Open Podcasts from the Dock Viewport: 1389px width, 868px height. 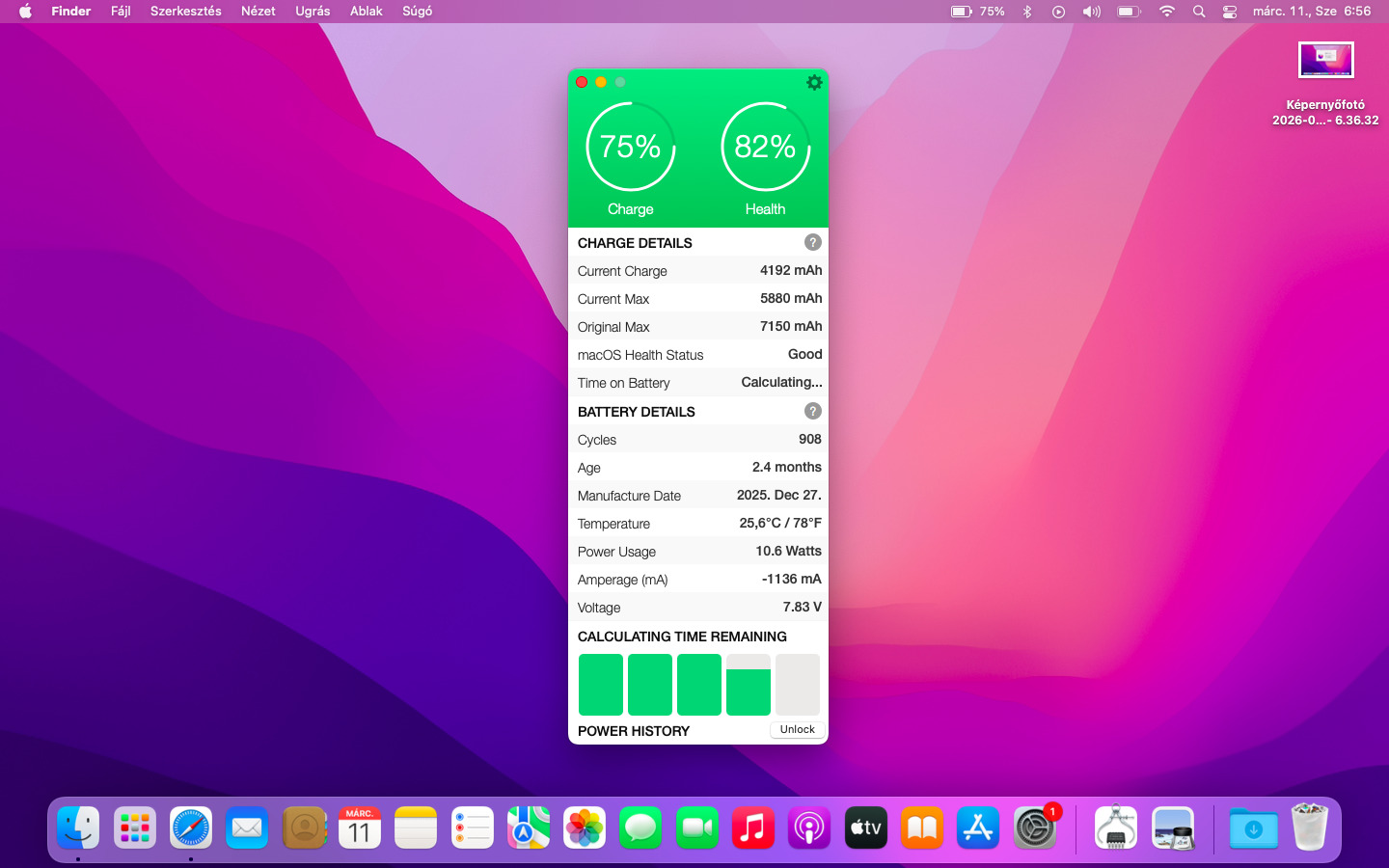click(x=809, y=827)
